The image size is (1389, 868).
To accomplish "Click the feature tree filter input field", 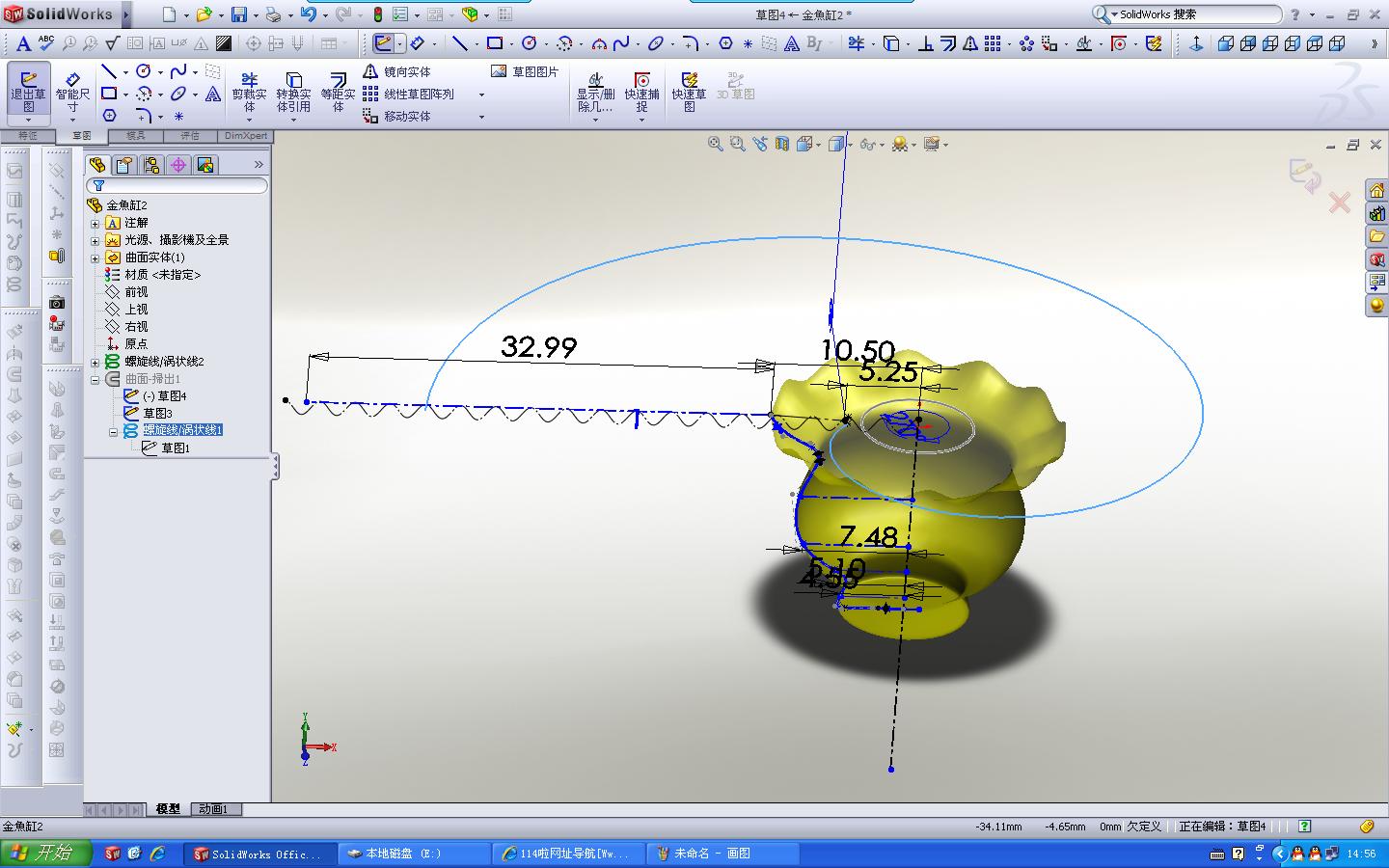I will point(177,185).
